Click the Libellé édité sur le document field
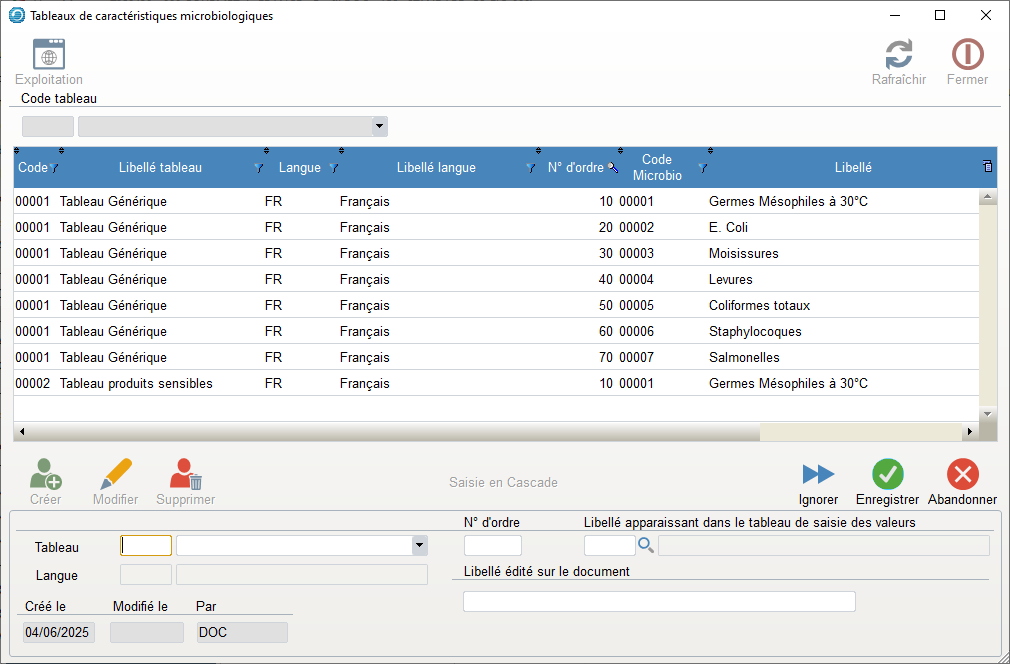Image resolution: width=1010 pixels, height=664 pixels. coord(659,601)
